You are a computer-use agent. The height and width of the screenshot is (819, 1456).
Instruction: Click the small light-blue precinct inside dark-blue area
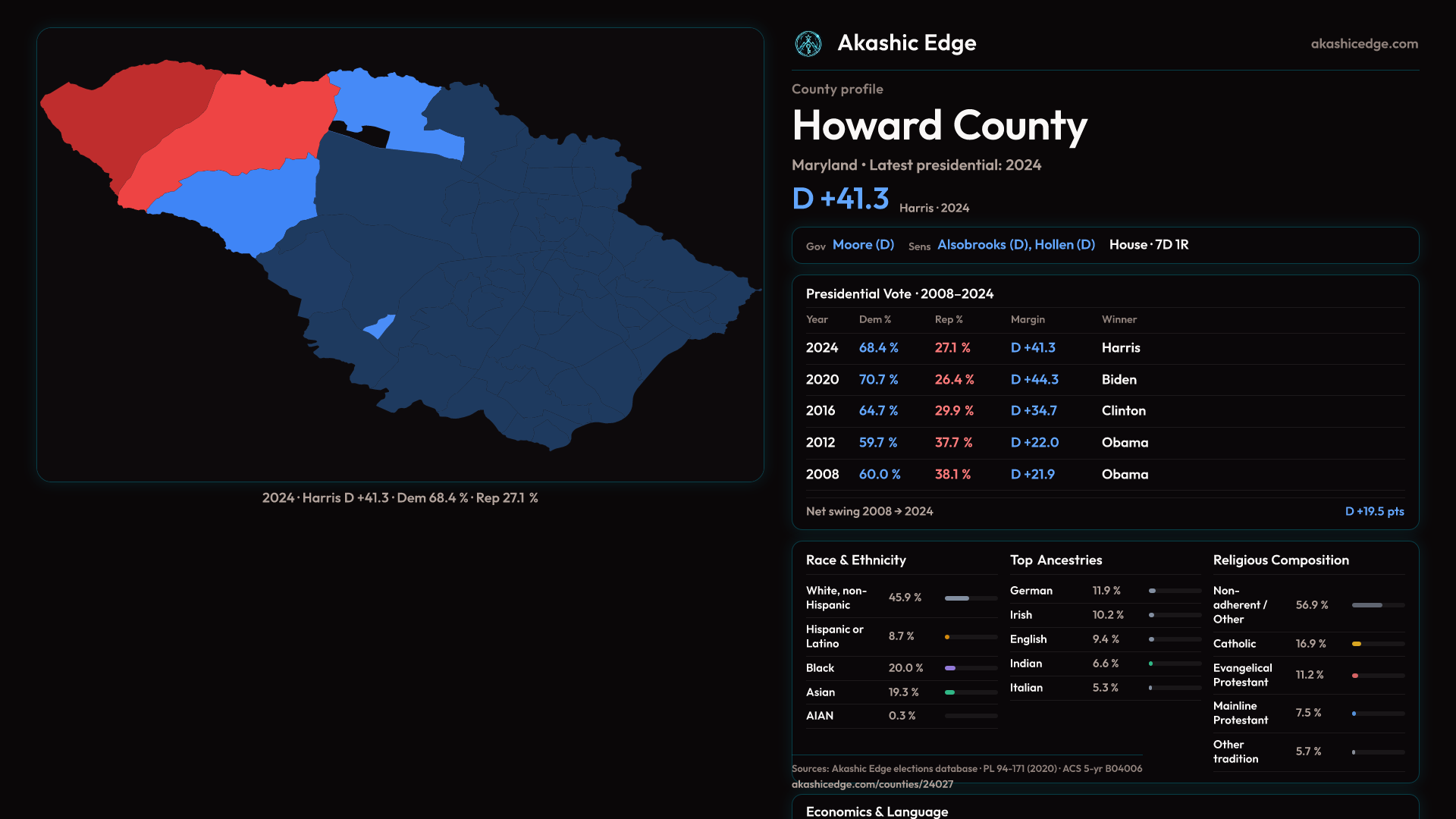(x=379, y=327)
